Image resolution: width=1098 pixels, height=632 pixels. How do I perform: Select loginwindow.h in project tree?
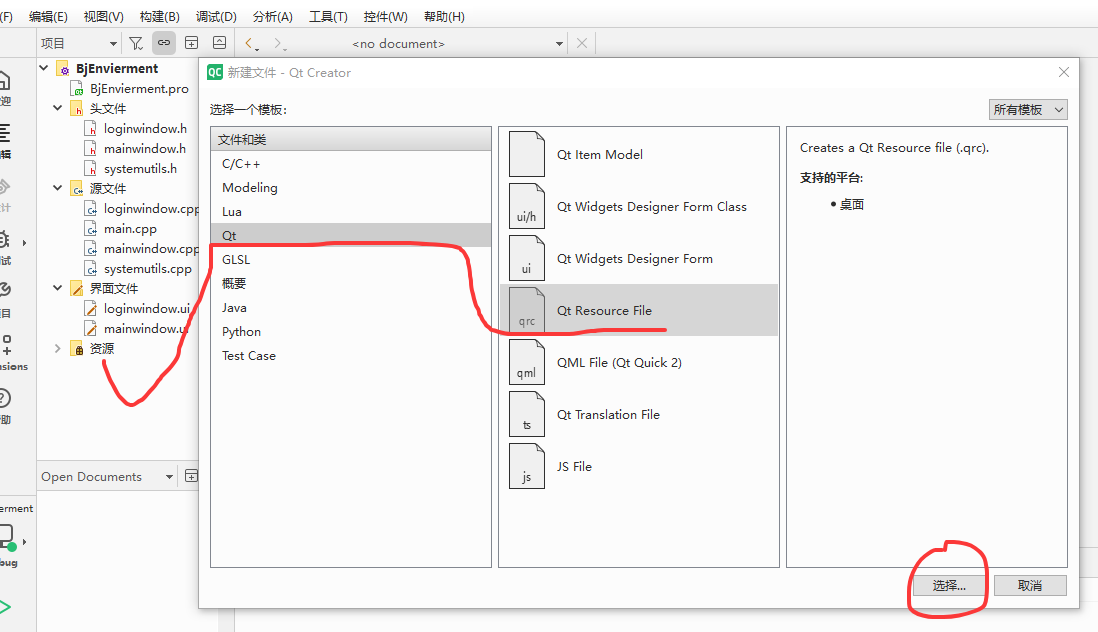point(145,128)
